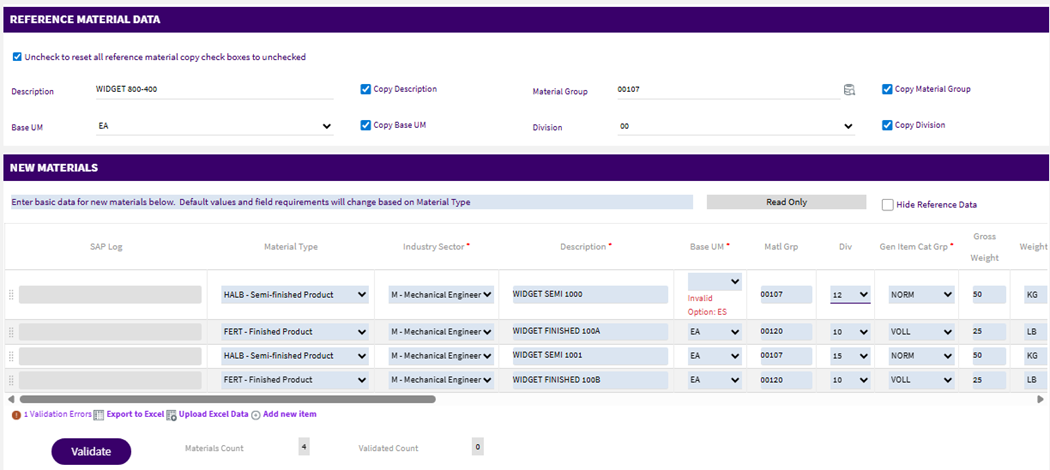Image resolution: width=1050 pixels, height=470 pixels.
Task: Grab the drag handle of WIDGET FINISHED 100A row
Action: [x=11, y=332]
